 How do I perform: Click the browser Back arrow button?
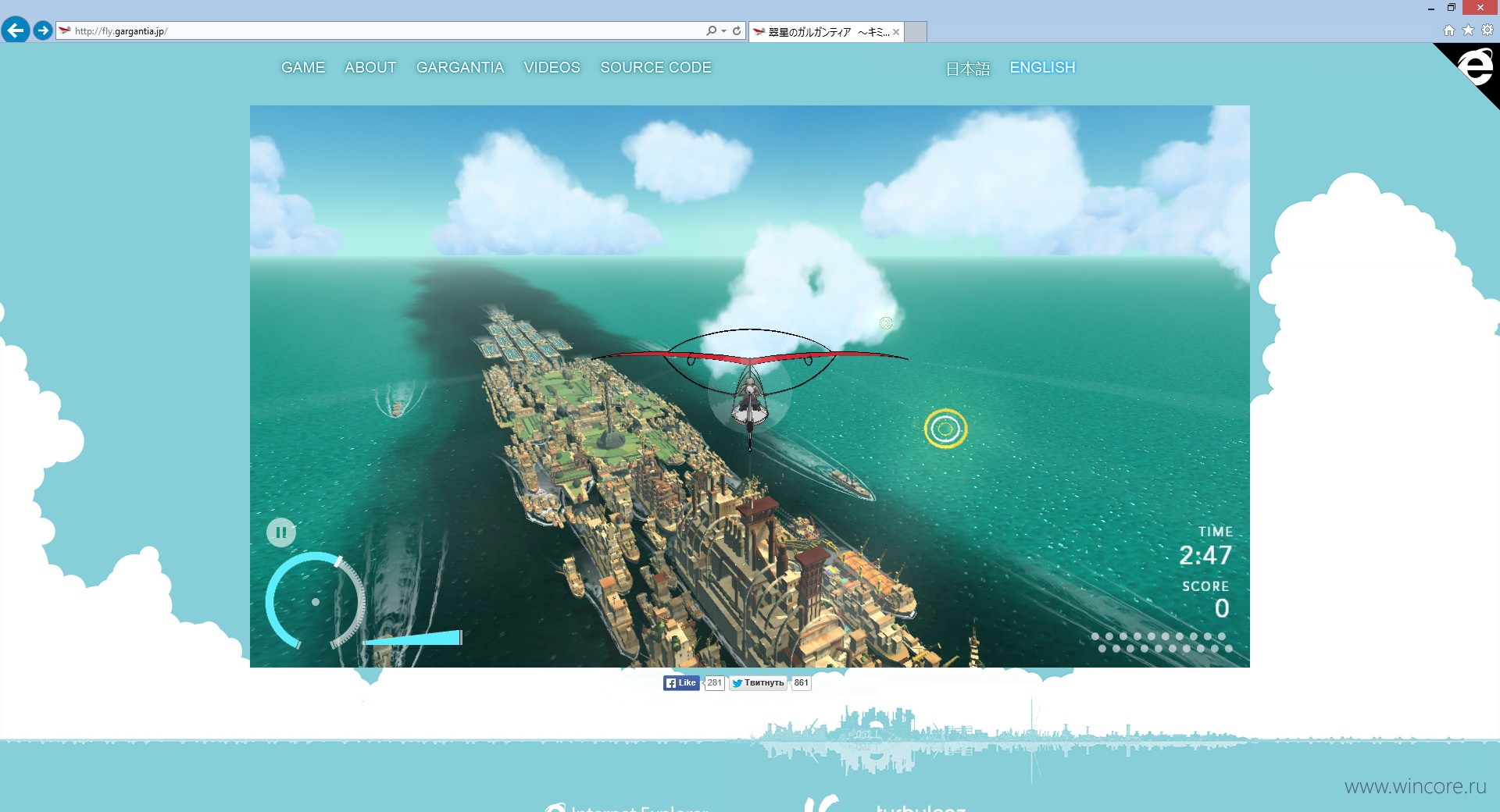point(16,30)
